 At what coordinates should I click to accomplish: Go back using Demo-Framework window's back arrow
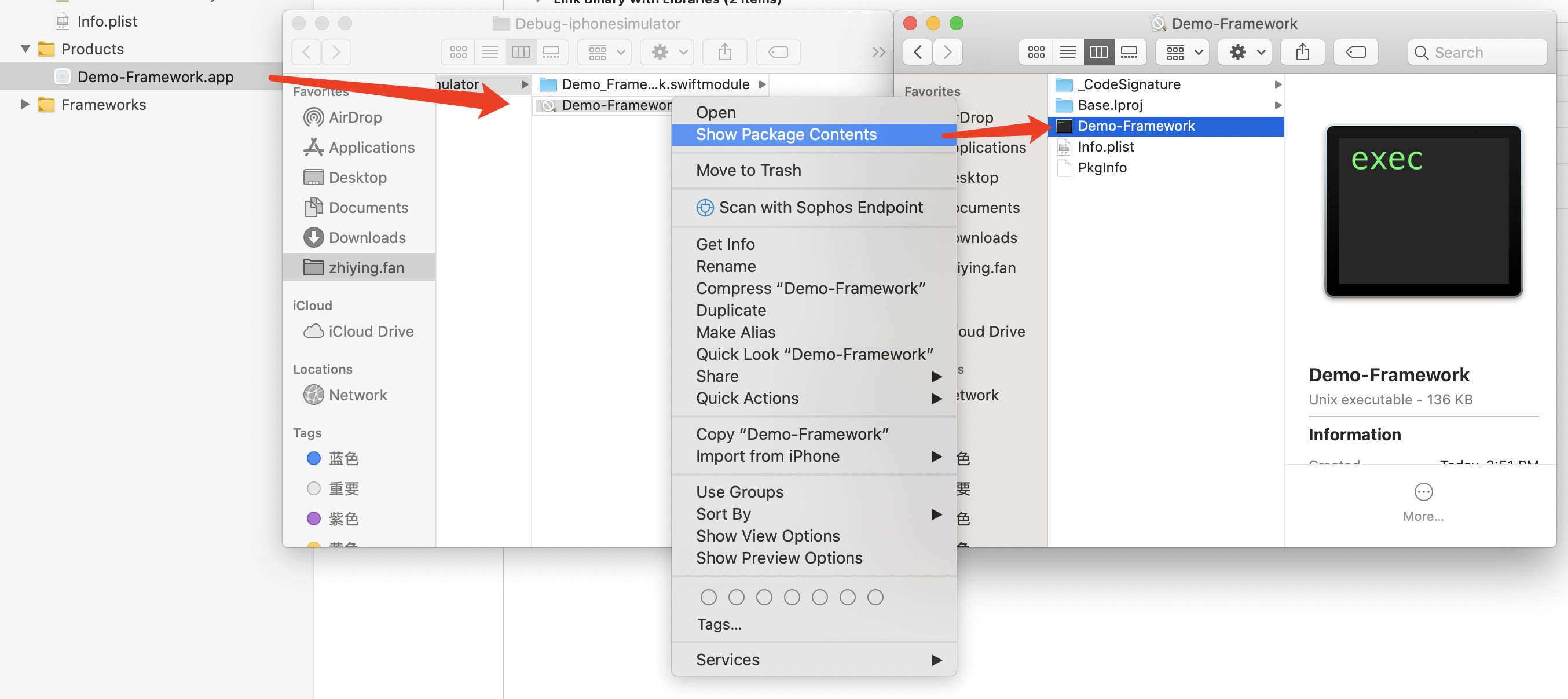coord(918,52)
